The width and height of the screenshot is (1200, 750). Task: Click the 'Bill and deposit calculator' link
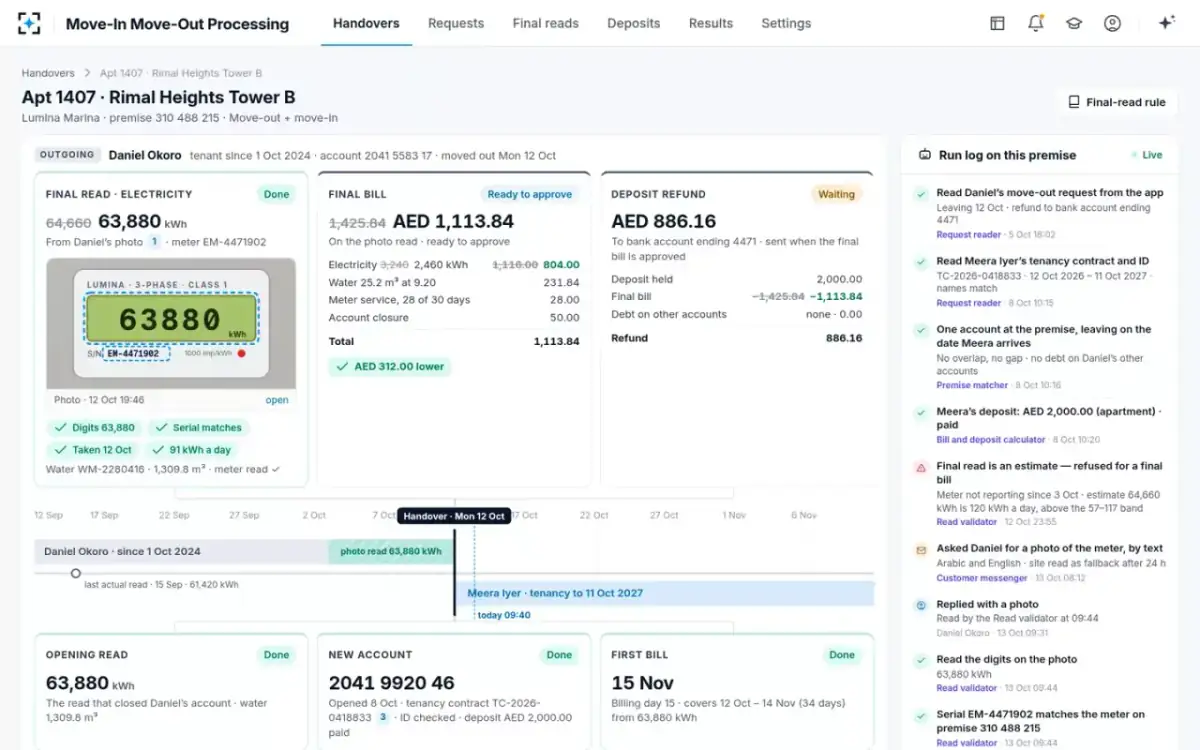pos(991,440)
